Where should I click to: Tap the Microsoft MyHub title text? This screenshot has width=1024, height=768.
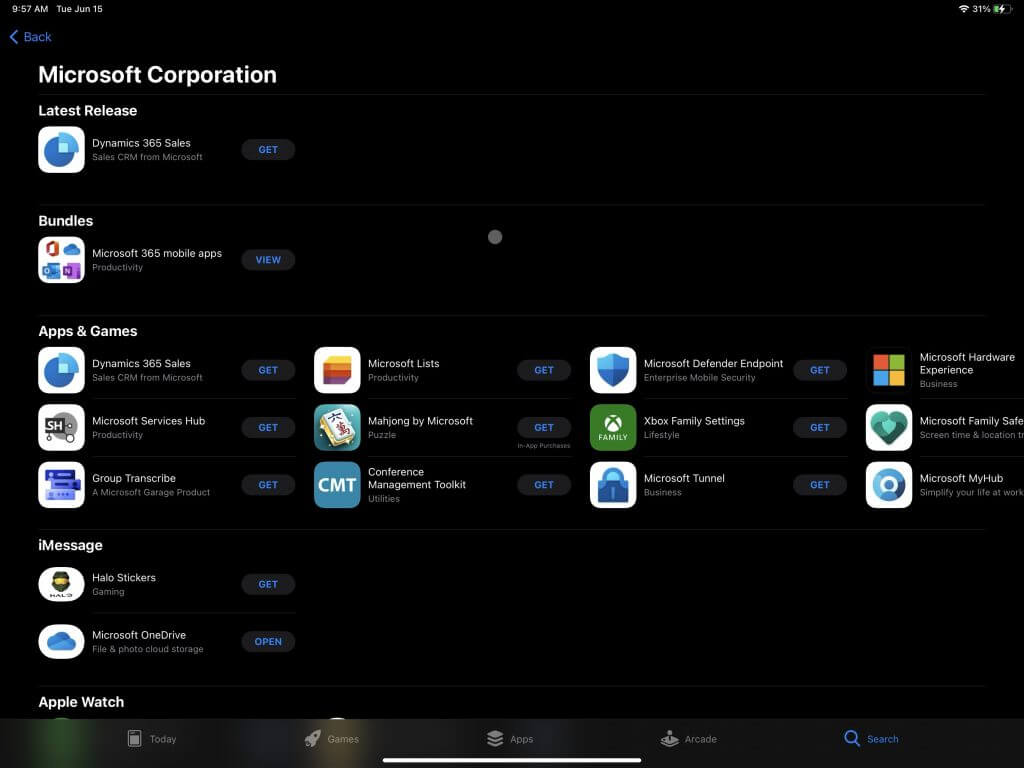tap(961, 479)
